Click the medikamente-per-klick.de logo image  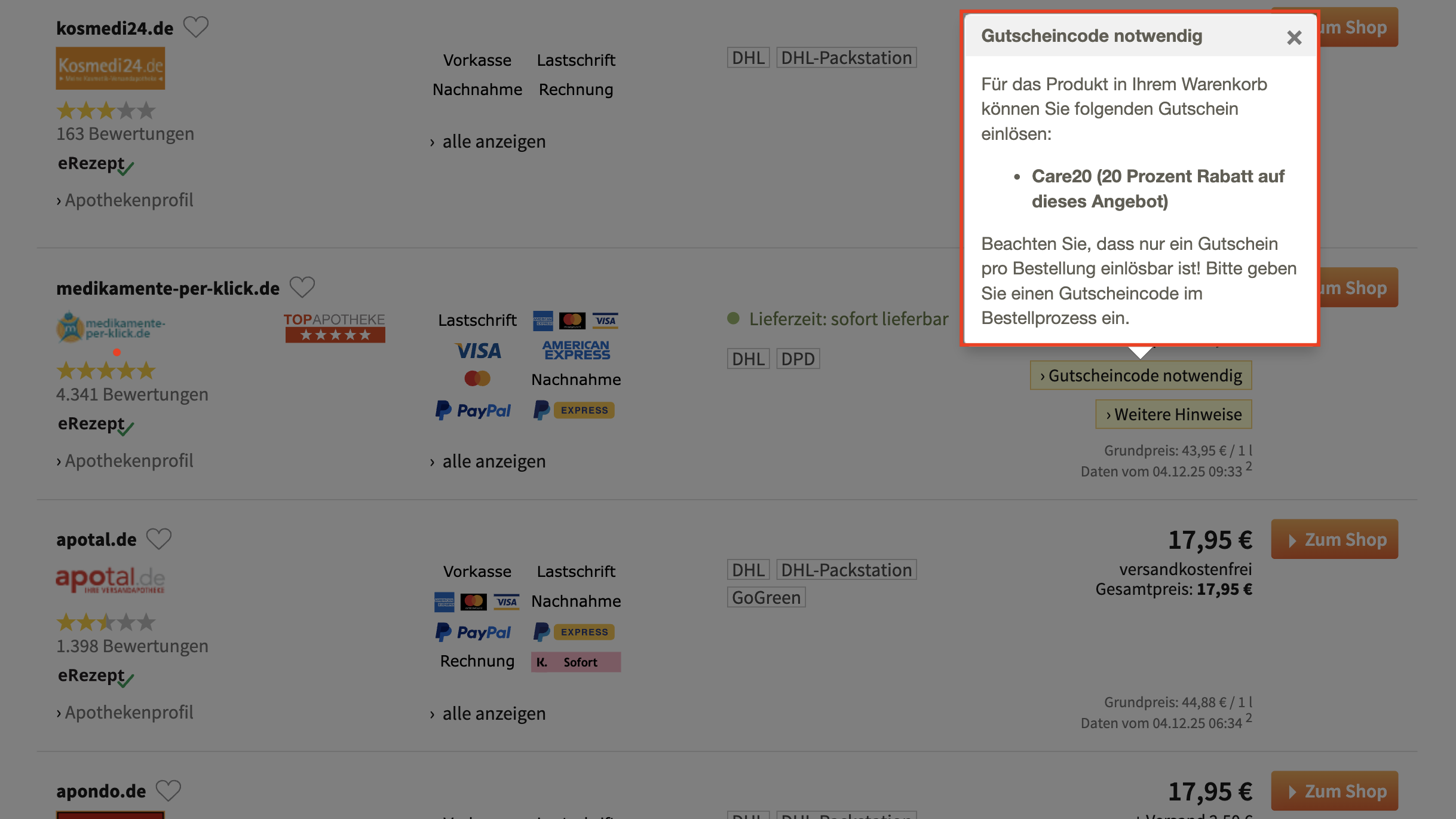111,327
